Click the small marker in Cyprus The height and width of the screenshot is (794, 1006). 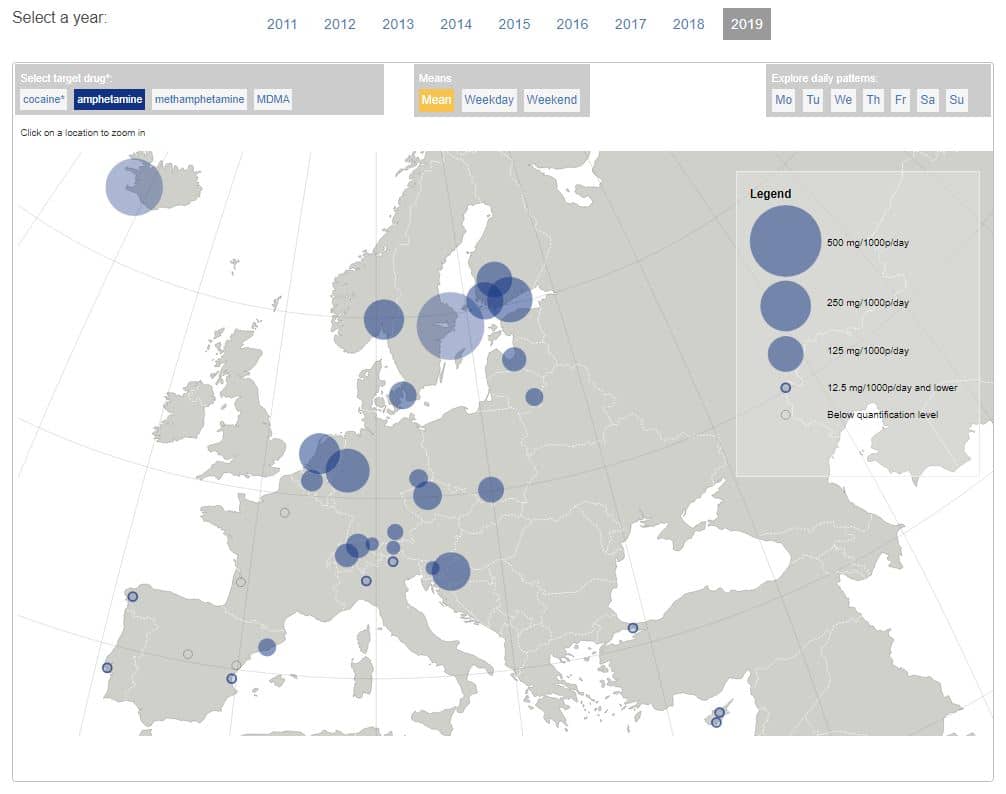pyautogui.click(x=719, y=713)
